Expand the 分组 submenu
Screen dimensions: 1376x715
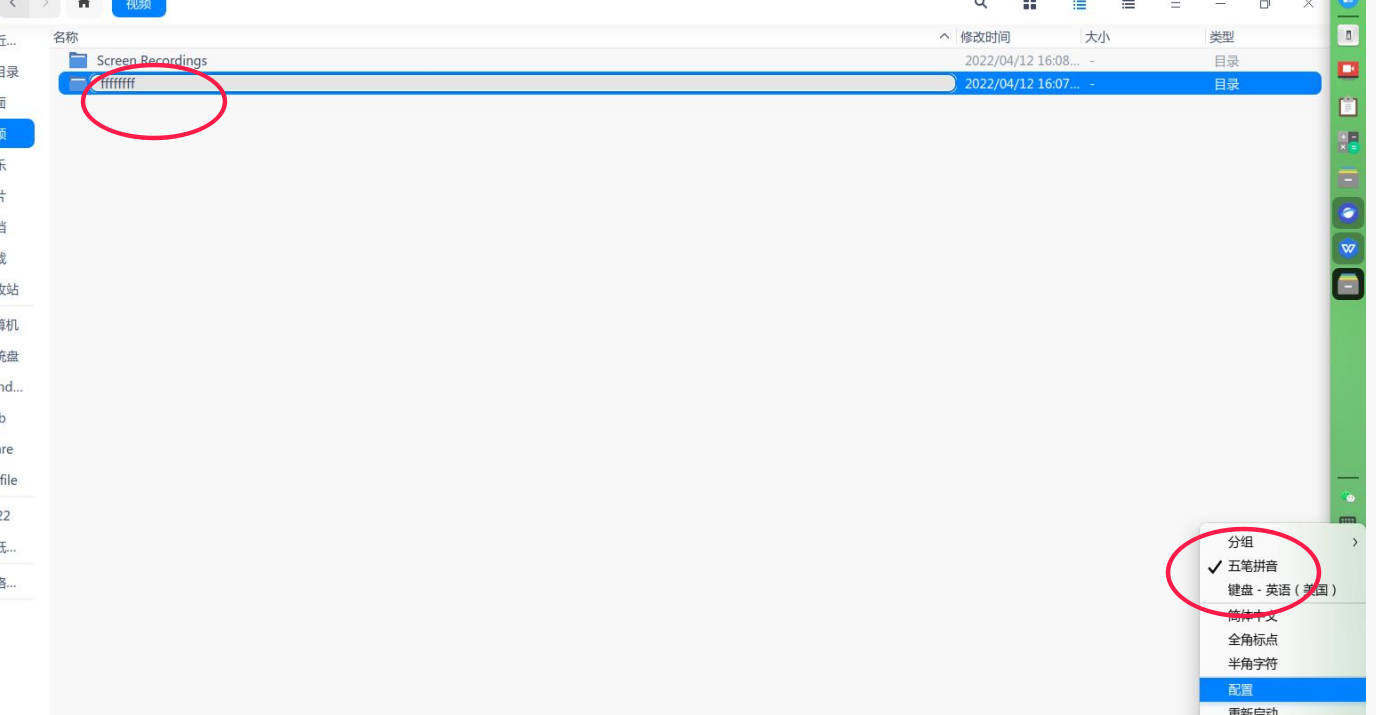coord(1283,542)
